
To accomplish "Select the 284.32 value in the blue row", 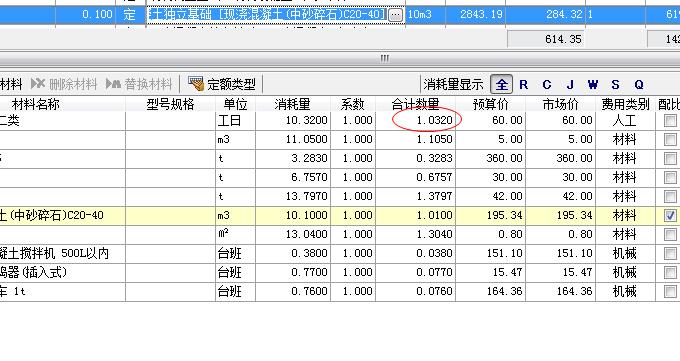I will click(546, 14).
